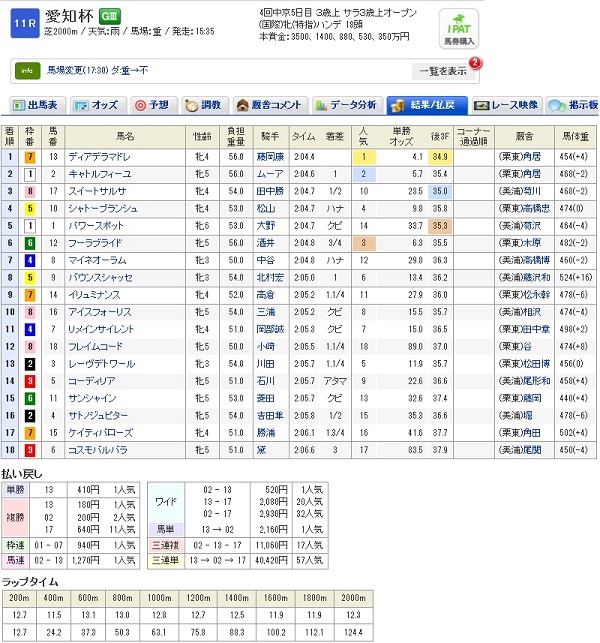Open the 予想 tab
This screenshot has width=600, height=643.
click(155, 105)
